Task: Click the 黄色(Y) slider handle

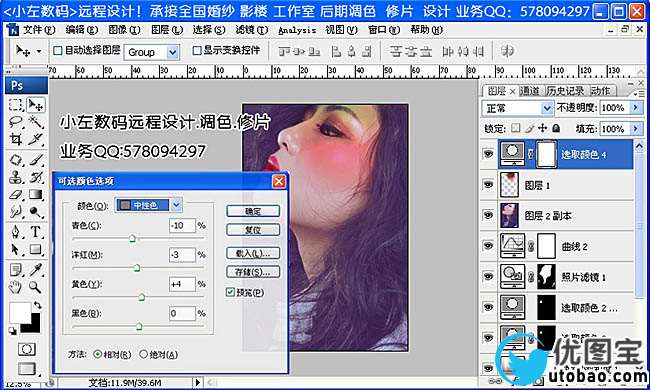Action: [142, 297]
